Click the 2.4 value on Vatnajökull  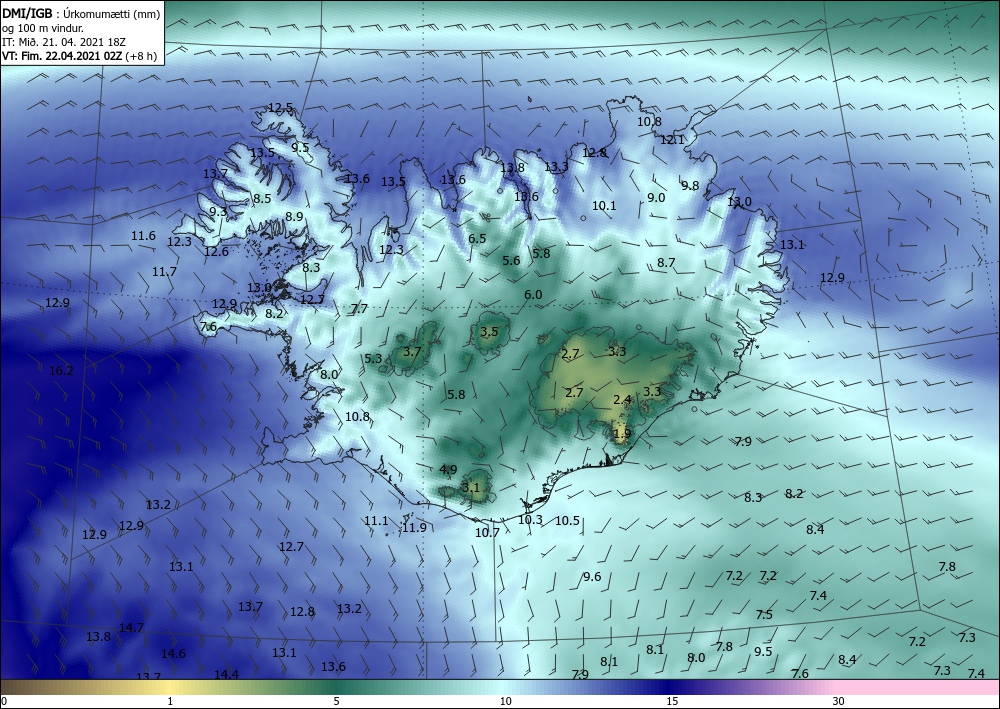[622, 400]
